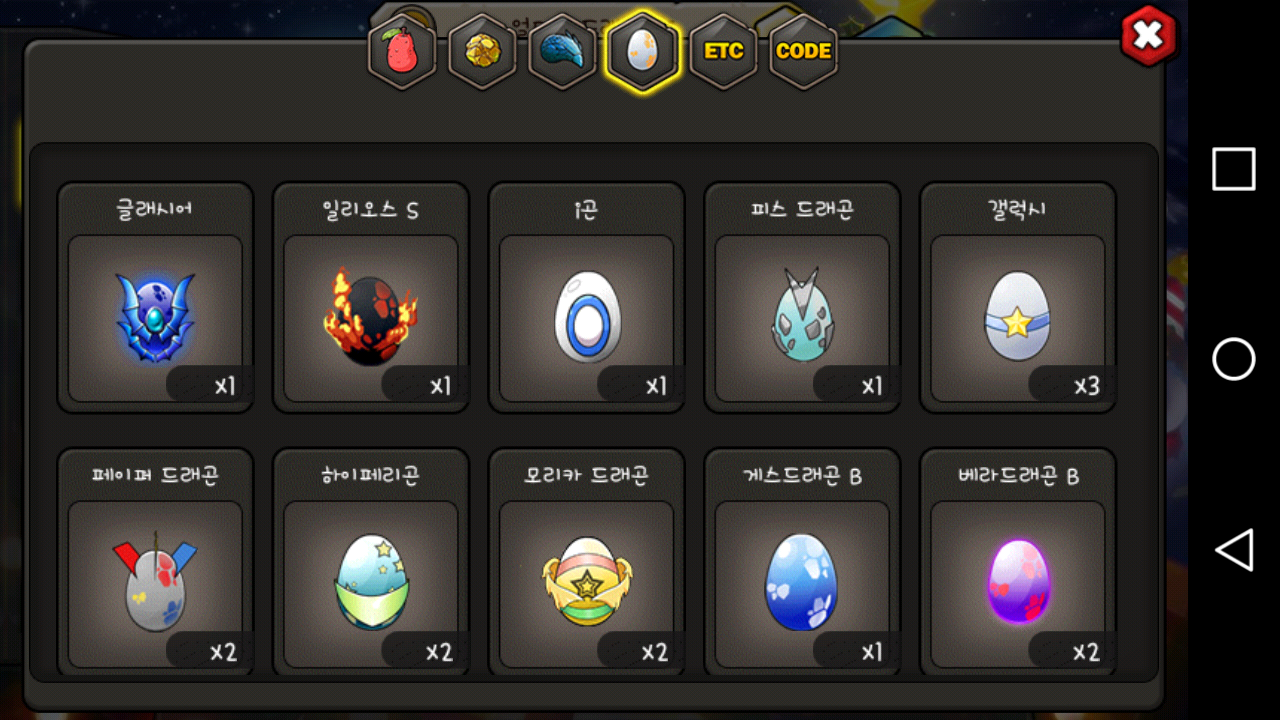Close the inventory with red X
Screen dimensions: 1280x720
click(x=1149, y=36)
